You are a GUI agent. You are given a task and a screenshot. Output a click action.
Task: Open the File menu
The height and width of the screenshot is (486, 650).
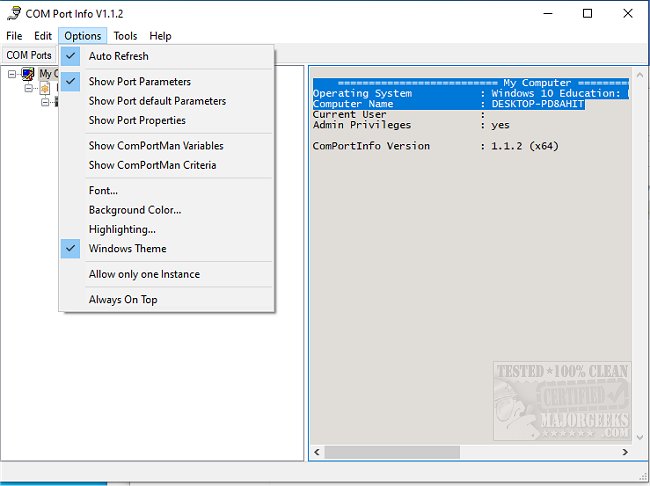click(x=14, y=36)
